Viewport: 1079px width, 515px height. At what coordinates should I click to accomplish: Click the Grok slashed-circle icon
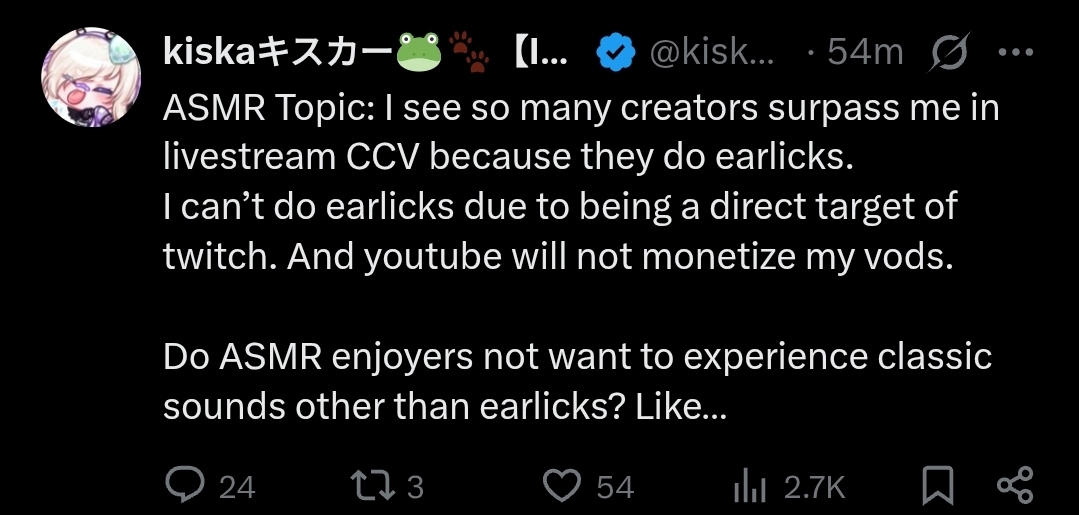949,52
